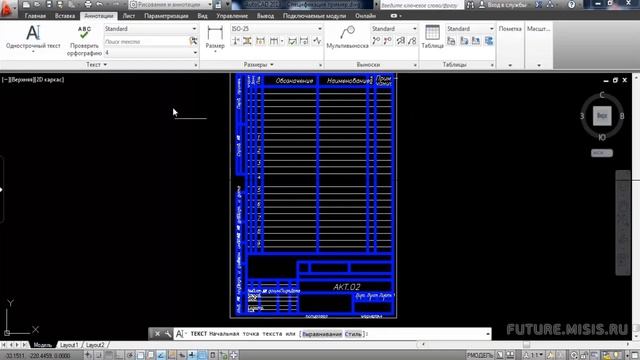The image size is (640, 360).
Task: Switch to the Управление ribbon tab
Action: pyautogui.click(x=232, y=16)
